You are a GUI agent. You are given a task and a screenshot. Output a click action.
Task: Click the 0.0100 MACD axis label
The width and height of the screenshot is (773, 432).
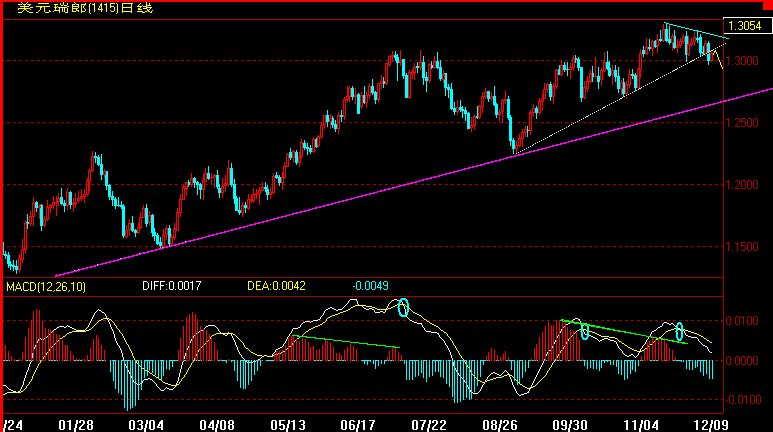[742, 321]
